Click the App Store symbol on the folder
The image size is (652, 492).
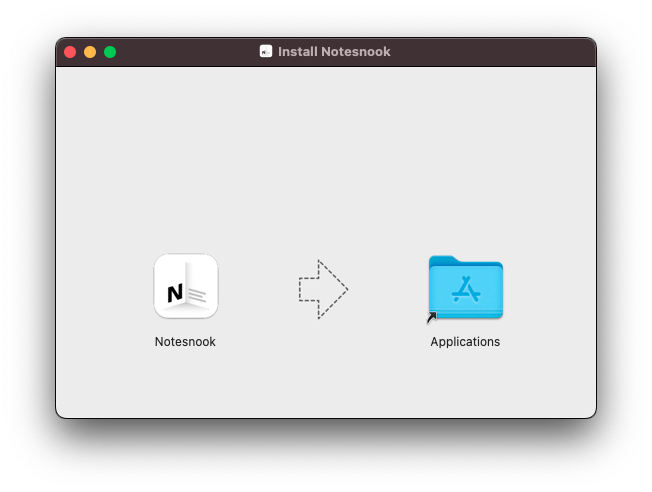click(x=466, y=290)
